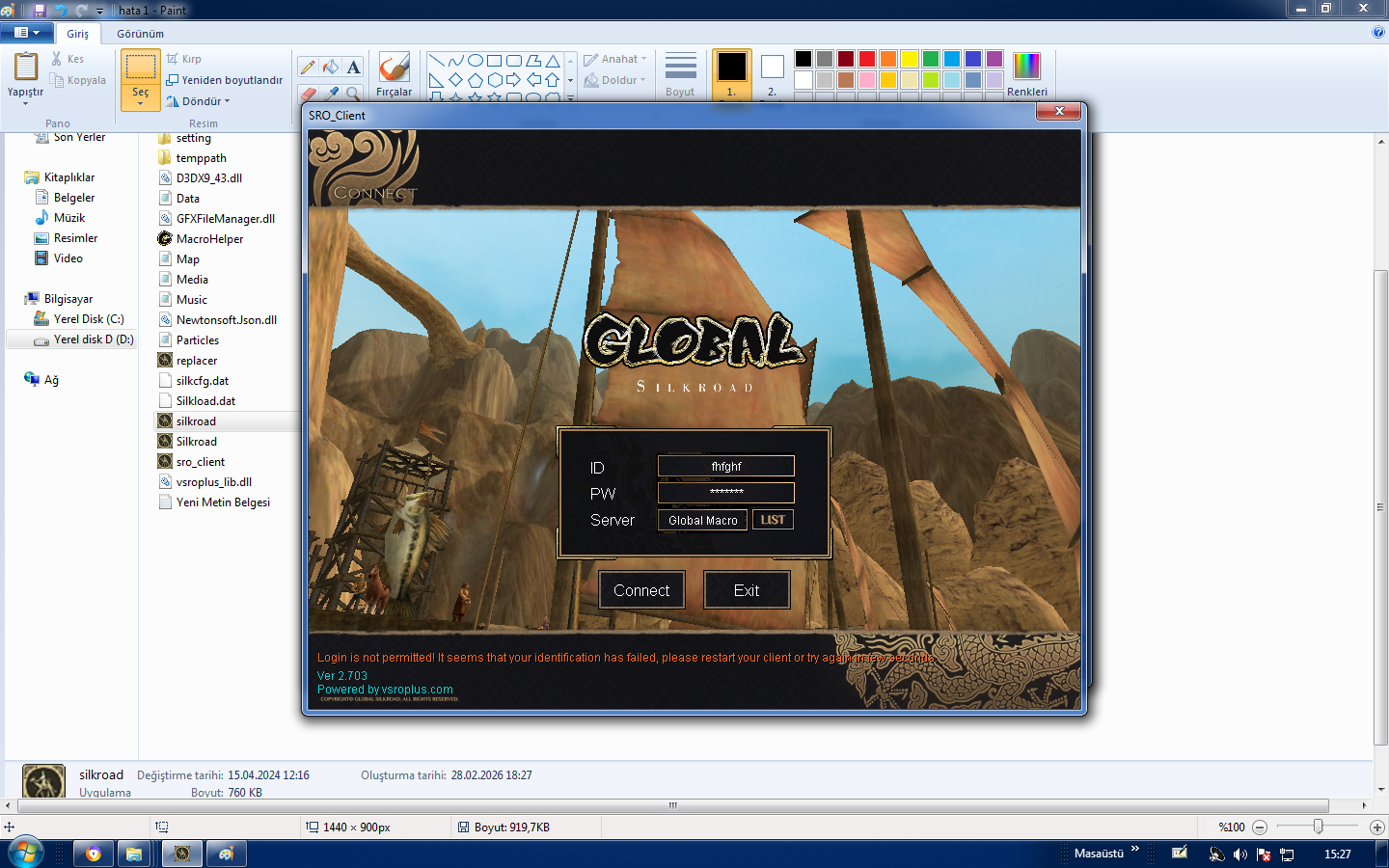Click the LIST button beside Server

pos(773,520)
